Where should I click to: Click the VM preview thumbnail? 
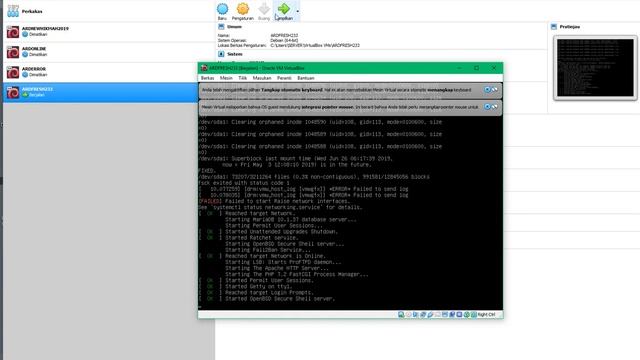point(595,68)
